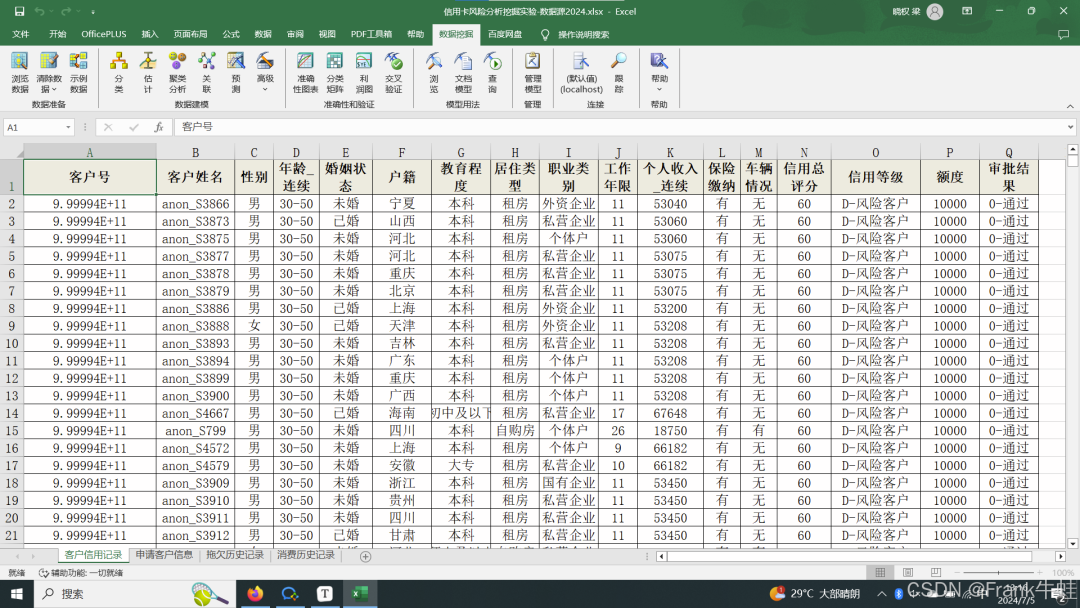The image size is (1080, 608).
Task: Open the Name Box dropdown showing A1
Action: click(x=69, y=128)
